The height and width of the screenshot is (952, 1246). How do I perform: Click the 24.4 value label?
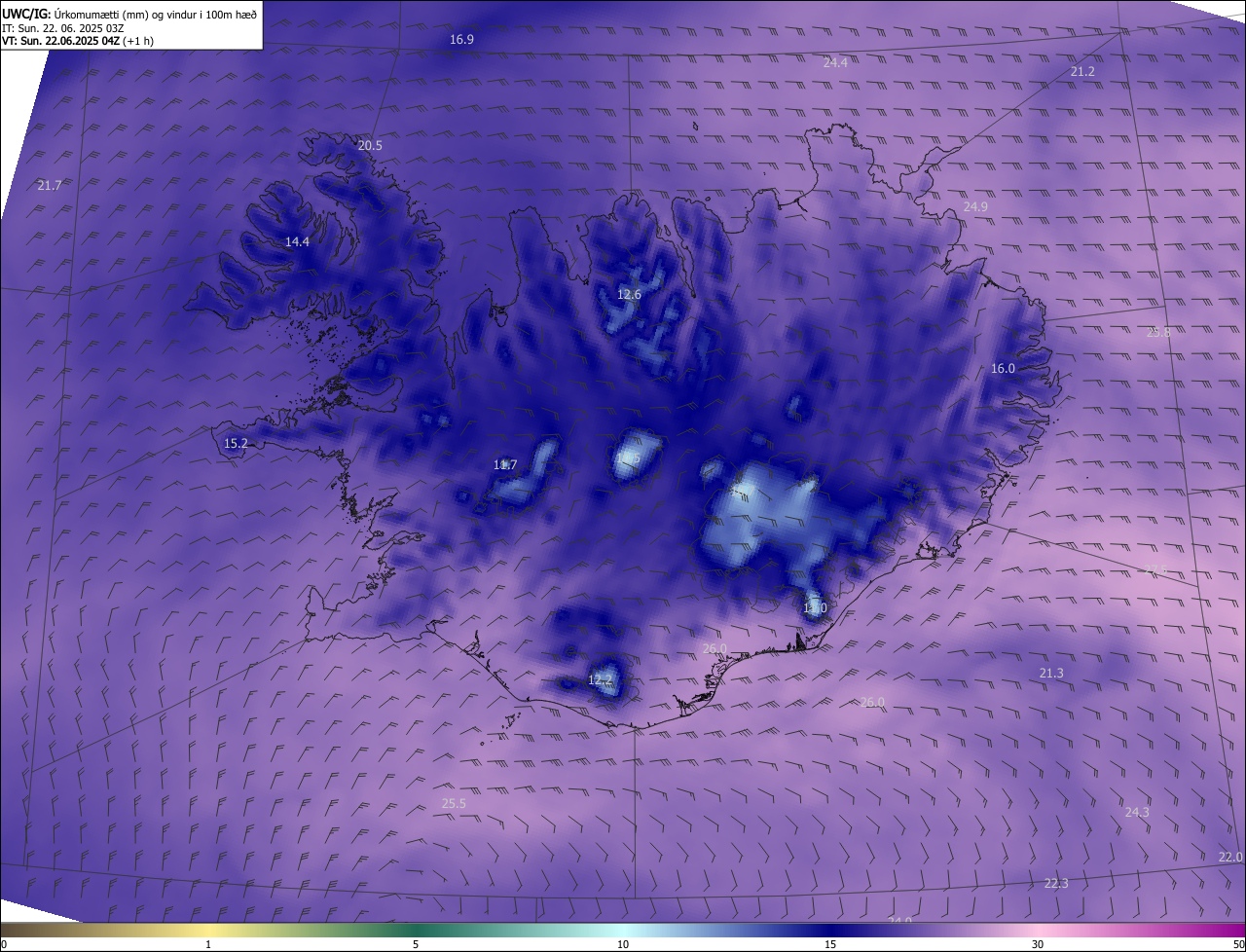click(835, 62)
